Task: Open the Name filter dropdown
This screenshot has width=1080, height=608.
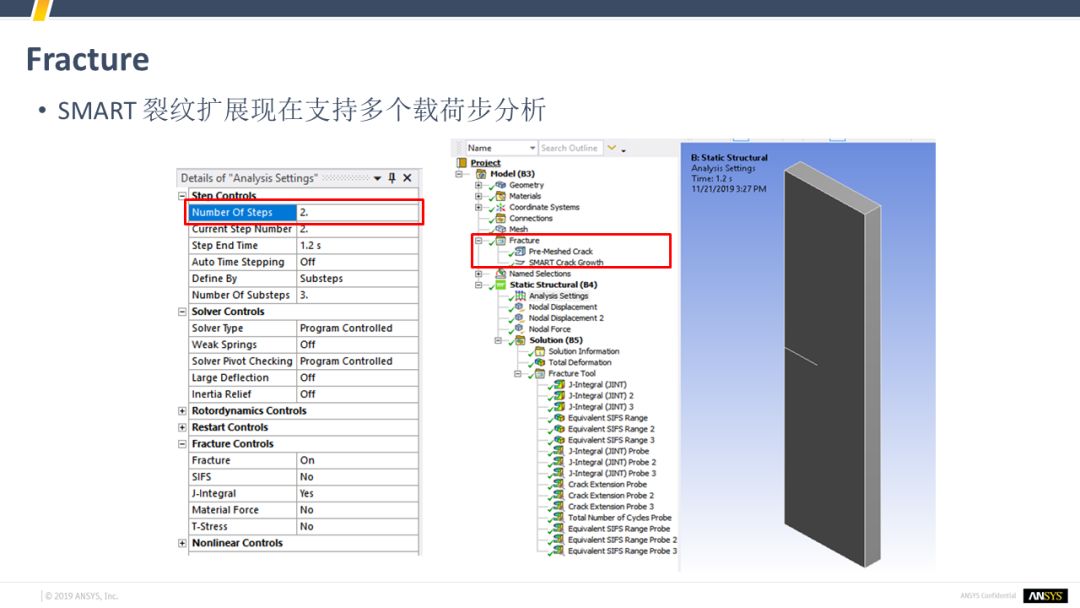Action: click(531, 148)
